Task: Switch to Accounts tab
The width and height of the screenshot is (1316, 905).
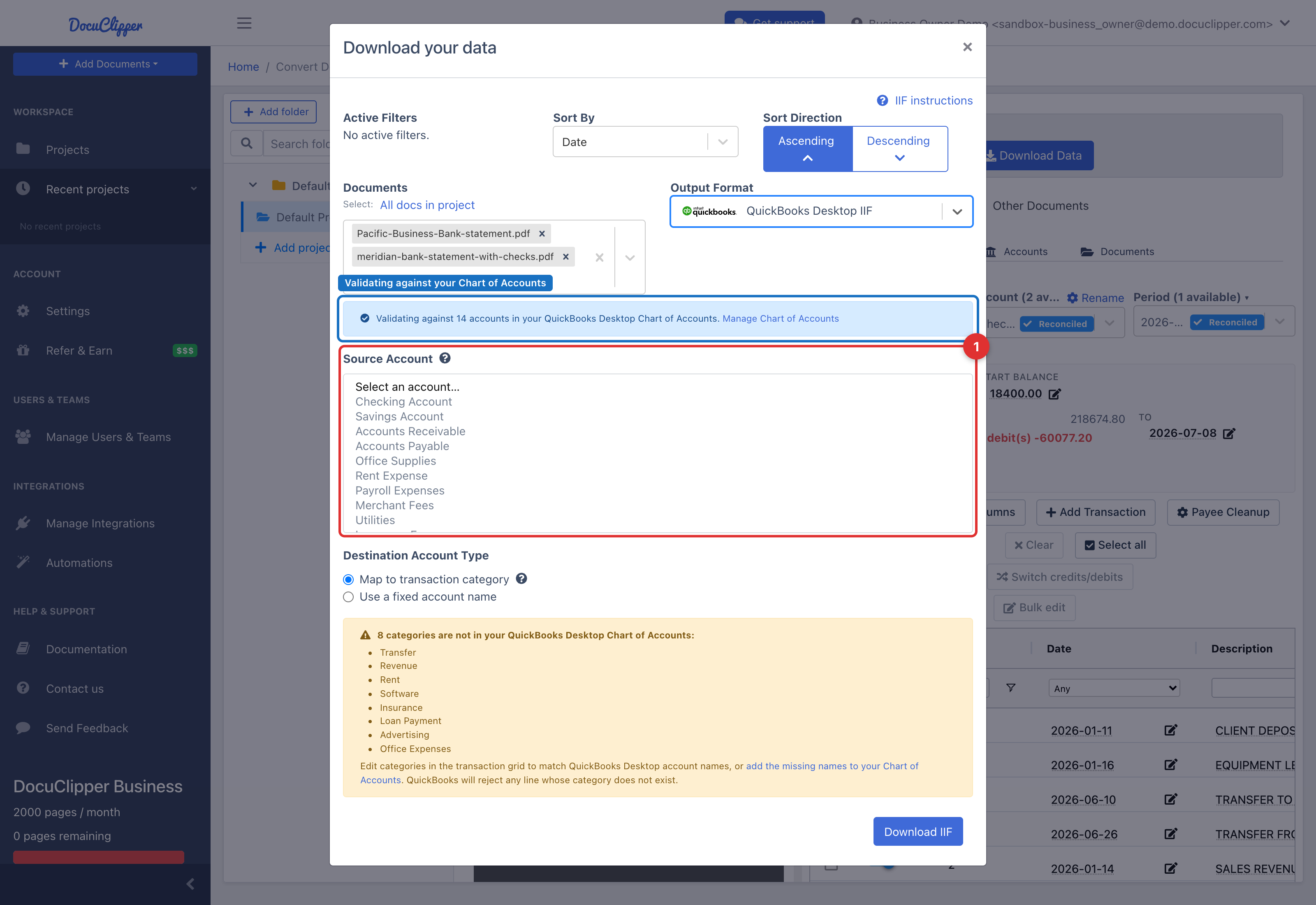Action: coord(1017,252)
